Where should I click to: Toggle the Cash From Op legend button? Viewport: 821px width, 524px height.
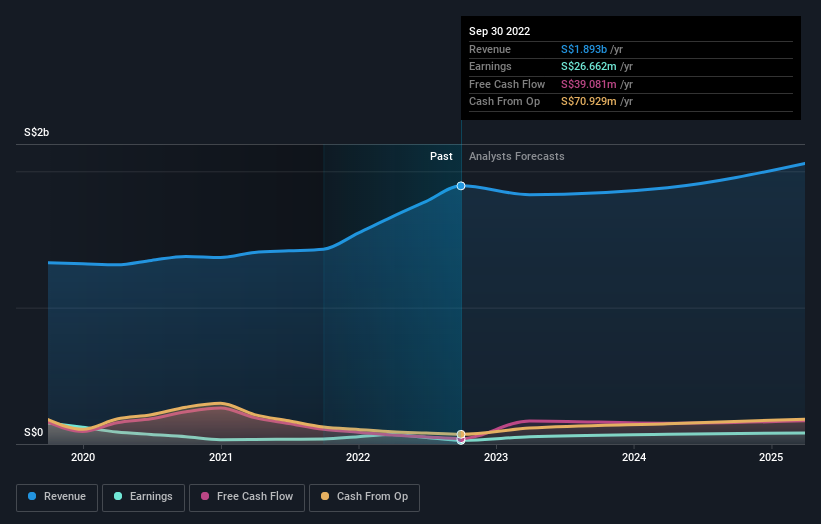pyautogui.click(x=364, y=497)
